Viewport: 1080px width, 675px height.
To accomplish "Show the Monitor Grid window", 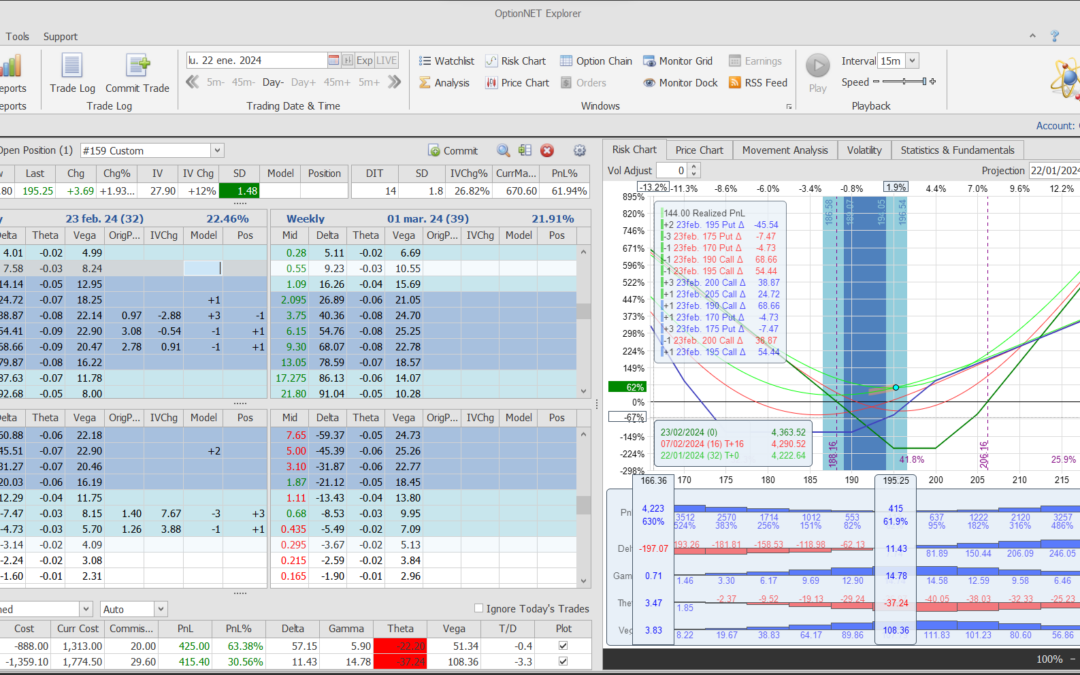I will pyautogui.click(x=677, y=61).
